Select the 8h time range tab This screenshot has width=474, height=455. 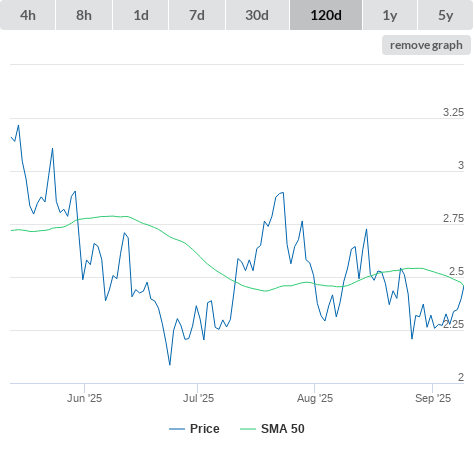click(84, 15)
